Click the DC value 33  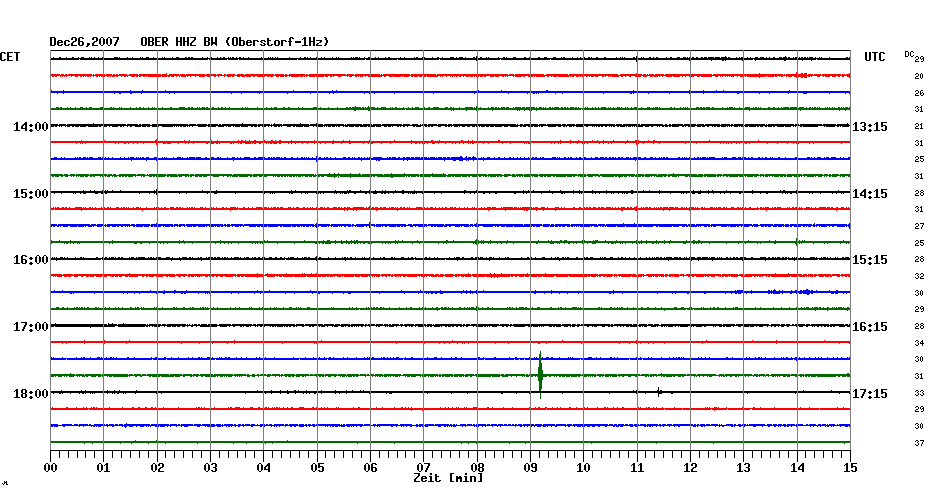pos(919,393)
